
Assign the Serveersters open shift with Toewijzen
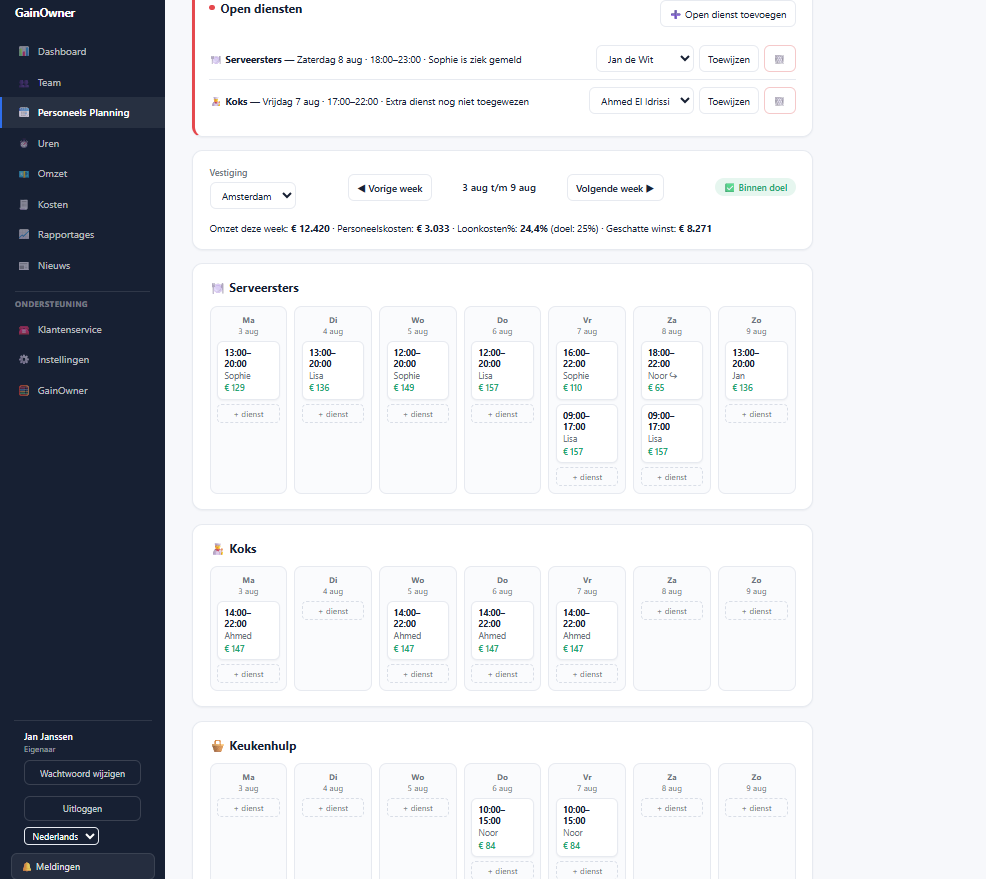(729, 59)
